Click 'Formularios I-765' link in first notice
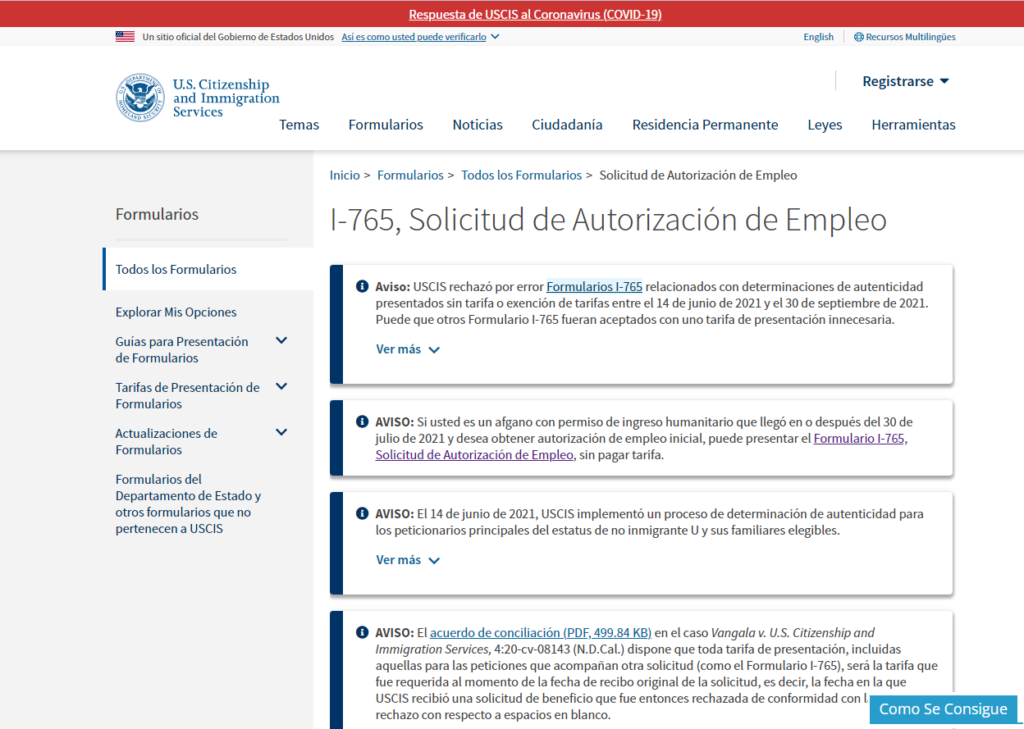 click(594, 286)
